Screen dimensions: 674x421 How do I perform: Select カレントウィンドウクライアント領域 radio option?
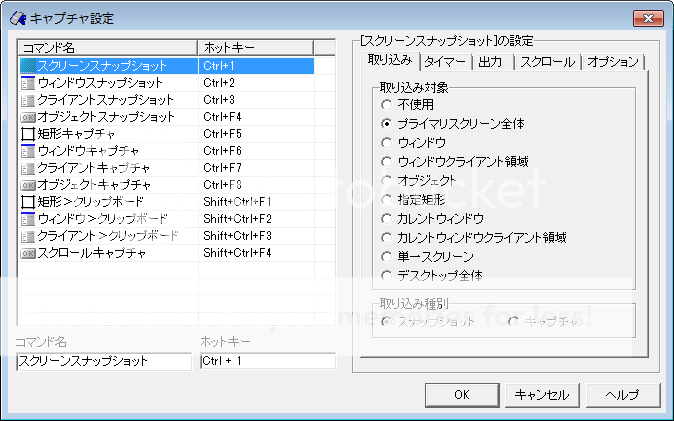[386, 237]
